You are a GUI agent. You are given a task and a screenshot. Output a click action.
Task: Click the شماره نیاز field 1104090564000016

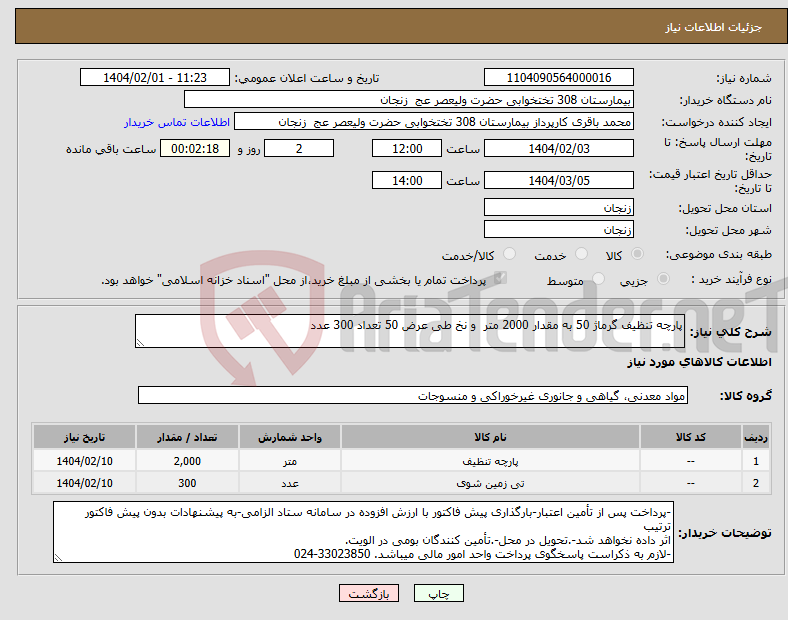coord(558,77)
